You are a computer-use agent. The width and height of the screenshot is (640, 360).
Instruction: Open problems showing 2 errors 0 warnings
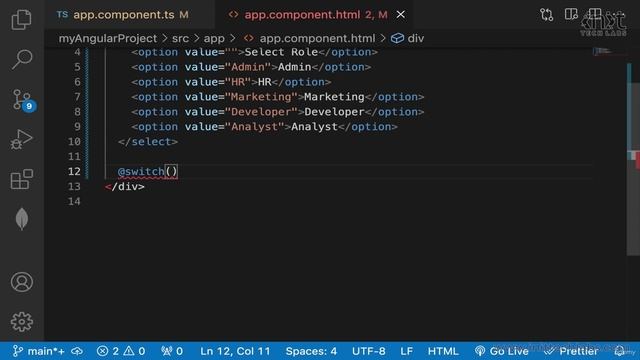point(121,351)
